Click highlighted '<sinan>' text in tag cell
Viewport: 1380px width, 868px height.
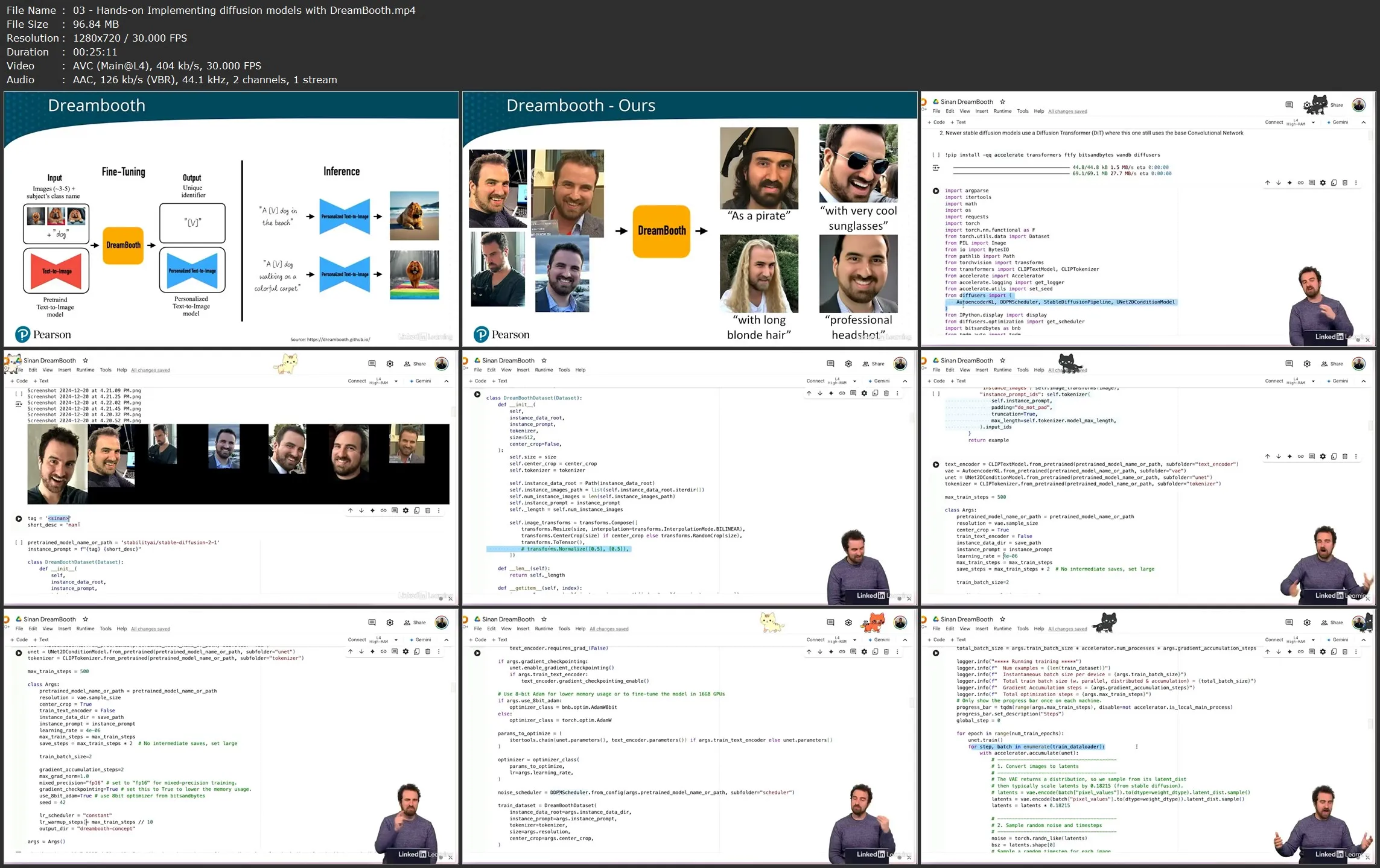(x=59, y=518)
